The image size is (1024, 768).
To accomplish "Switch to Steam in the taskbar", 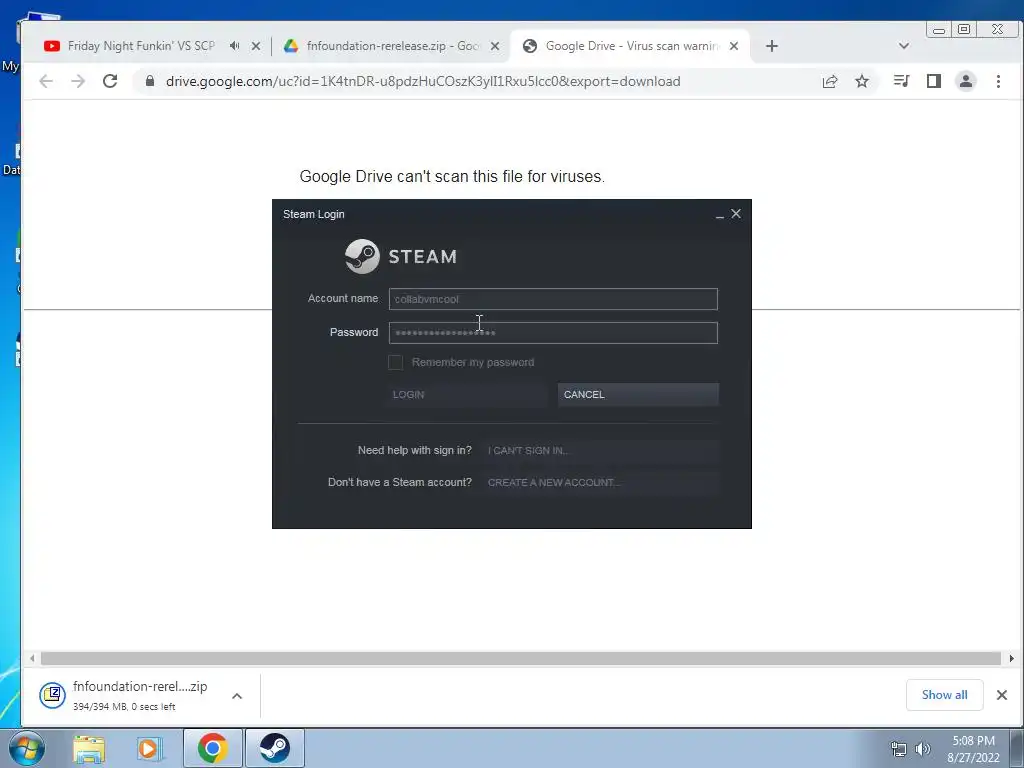I will coord(275,748).
